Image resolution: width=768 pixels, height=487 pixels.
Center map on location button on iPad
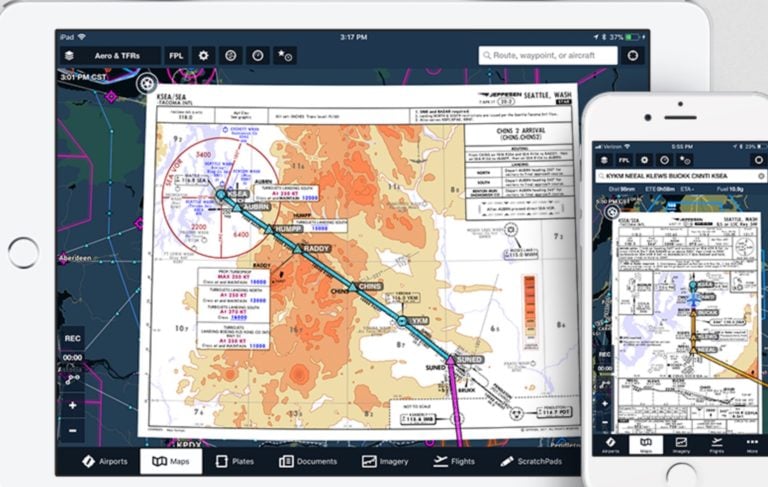click(633, 55)
